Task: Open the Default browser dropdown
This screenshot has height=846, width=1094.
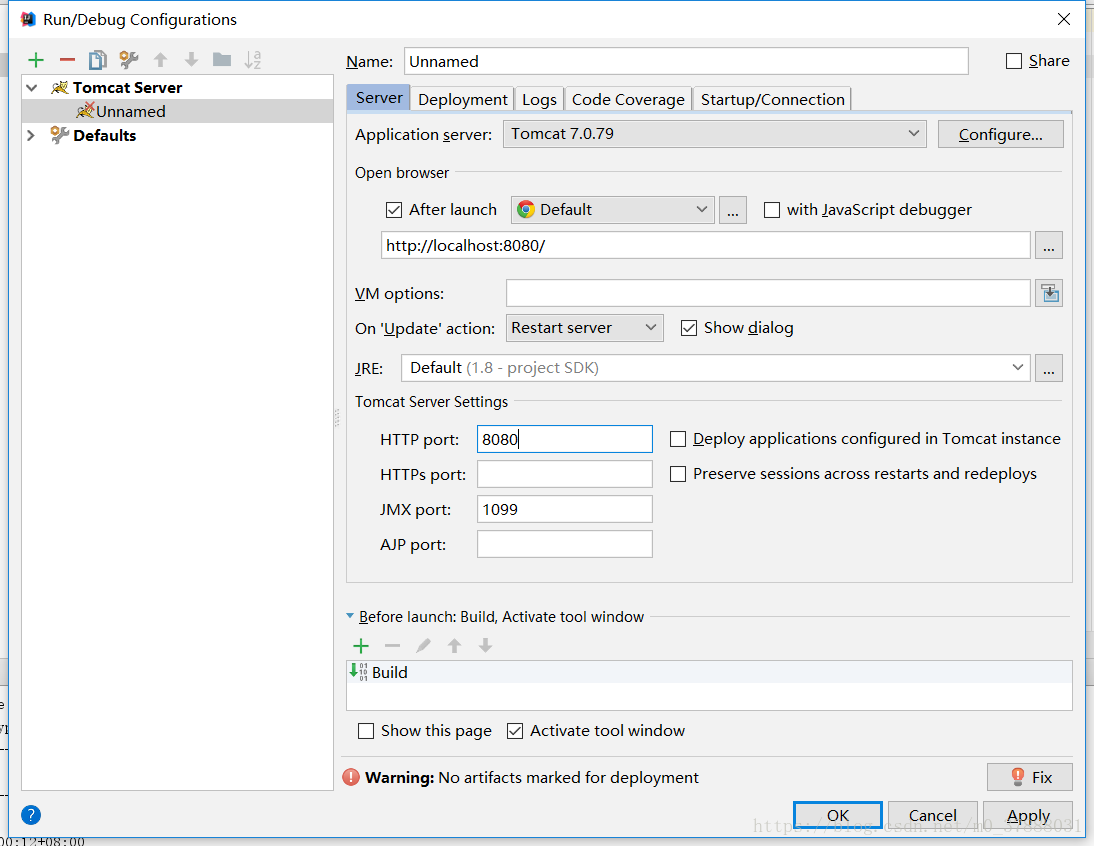Action: point(613,210)
